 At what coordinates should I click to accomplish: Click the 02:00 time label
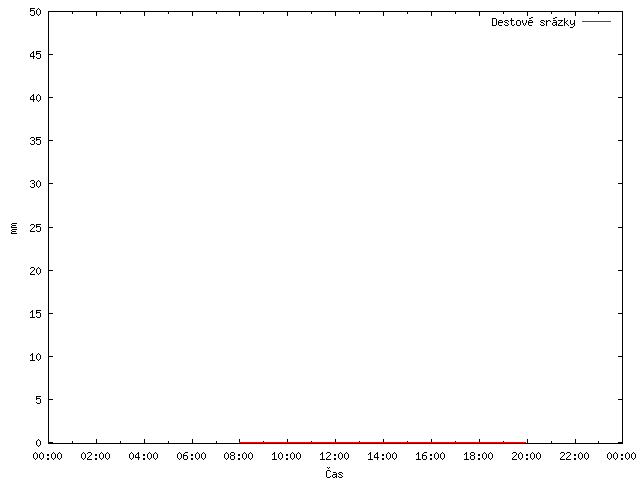coord(96,456)
